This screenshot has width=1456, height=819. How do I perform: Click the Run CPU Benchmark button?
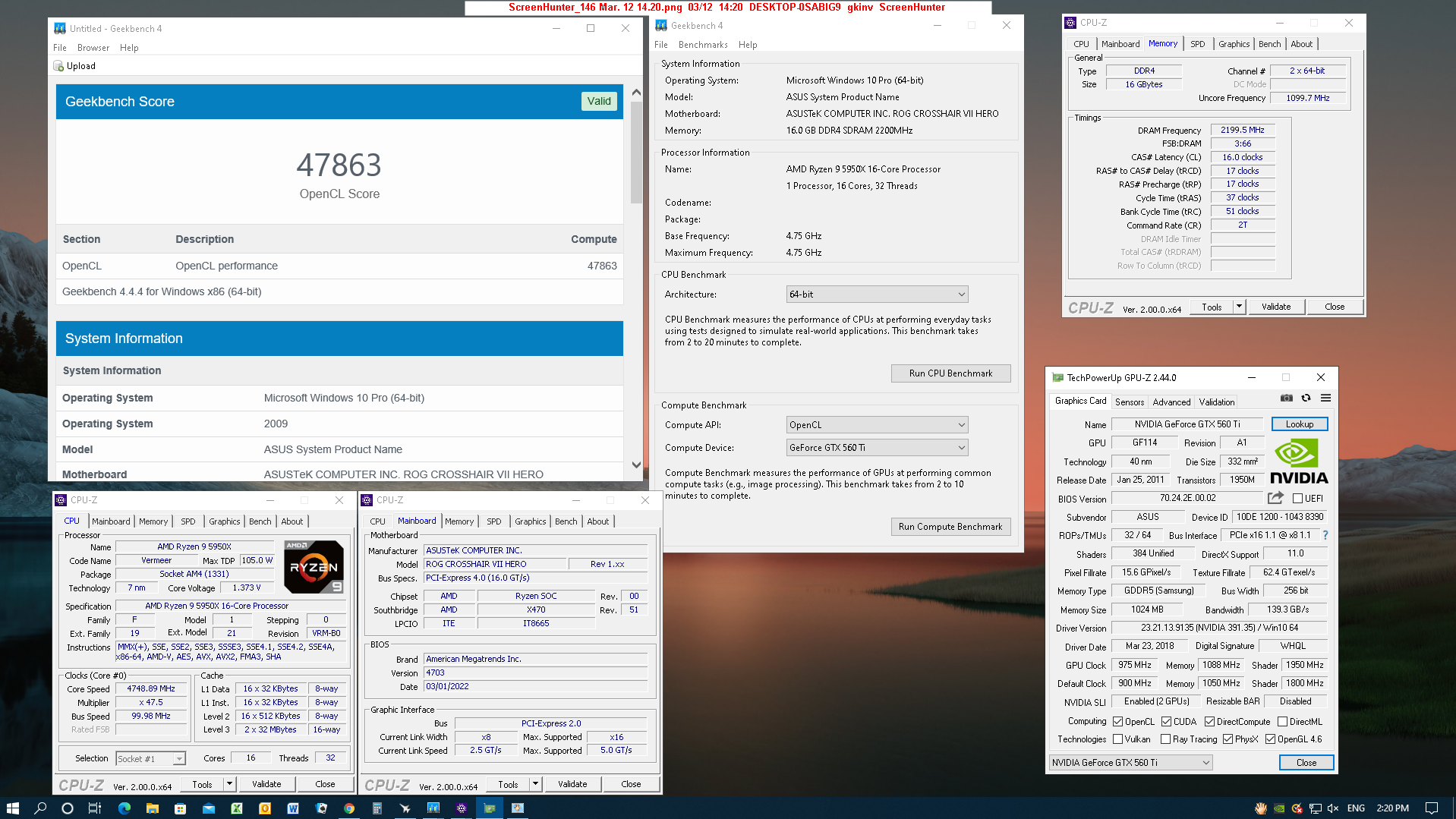point(950,373)
